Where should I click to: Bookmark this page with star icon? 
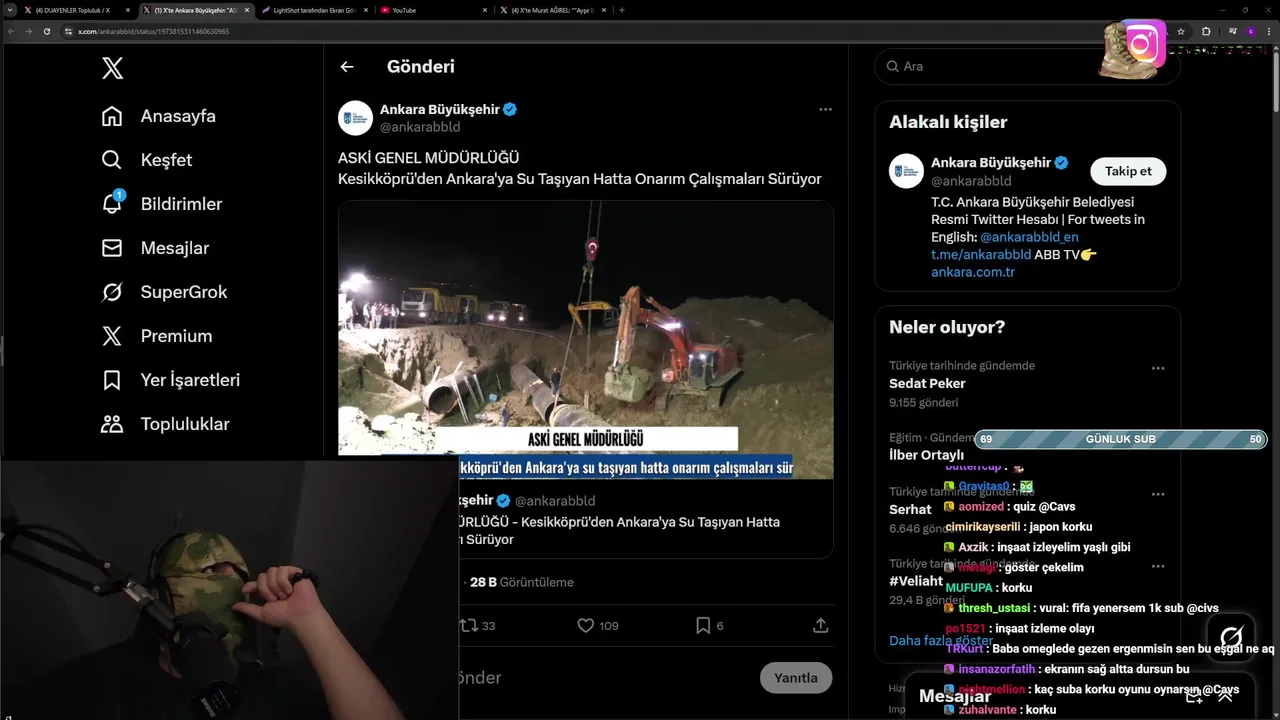(1181, 31)
